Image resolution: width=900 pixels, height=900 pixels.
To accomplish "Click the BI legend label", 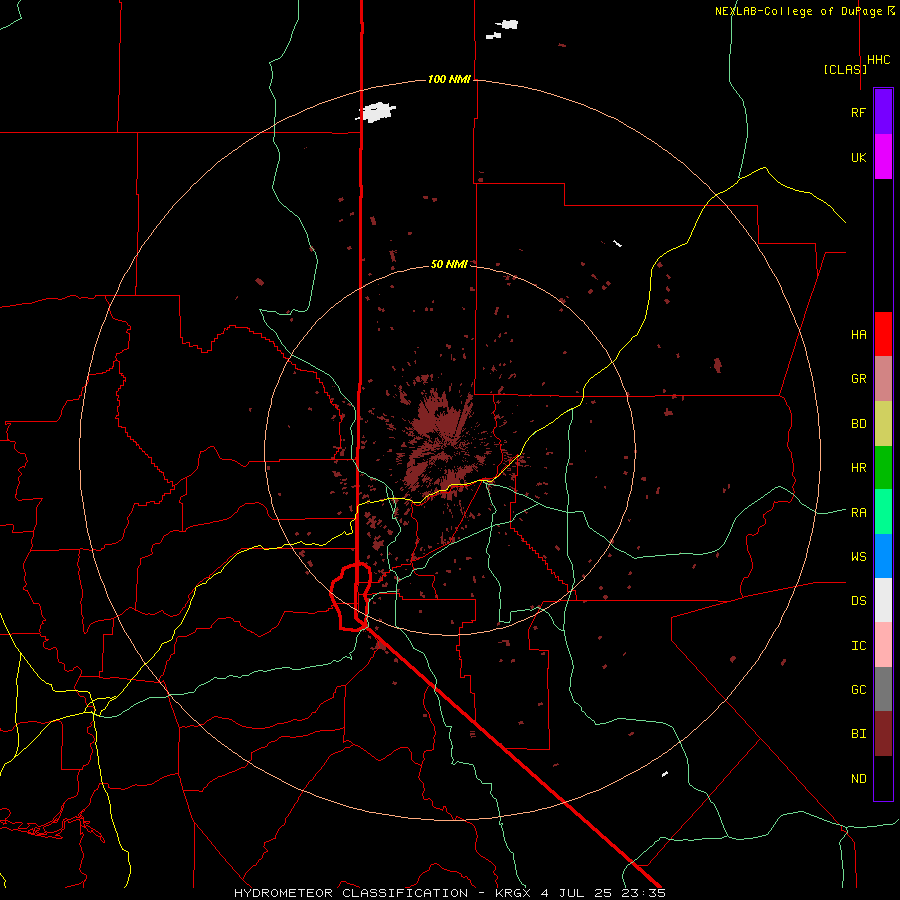I will [x=858, y=734].
